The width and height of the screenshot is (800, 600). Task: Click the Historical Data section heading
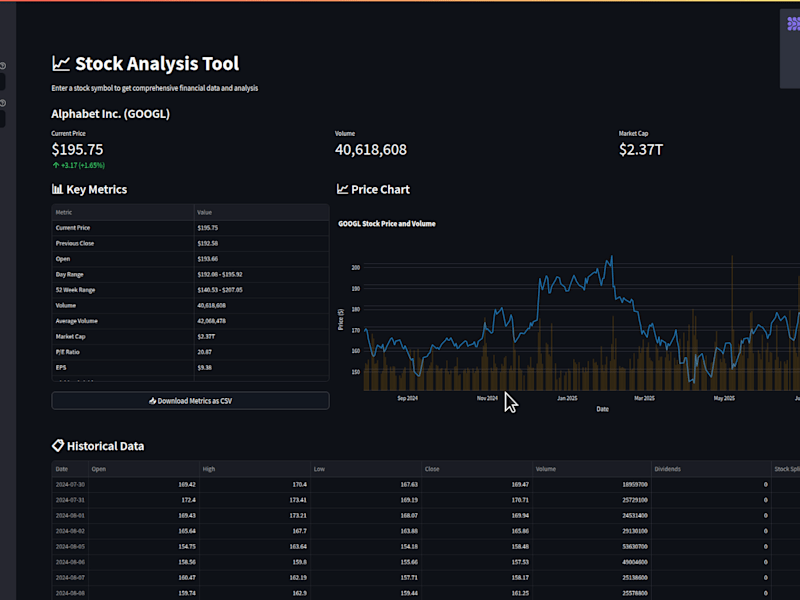(x=98, y=446)
